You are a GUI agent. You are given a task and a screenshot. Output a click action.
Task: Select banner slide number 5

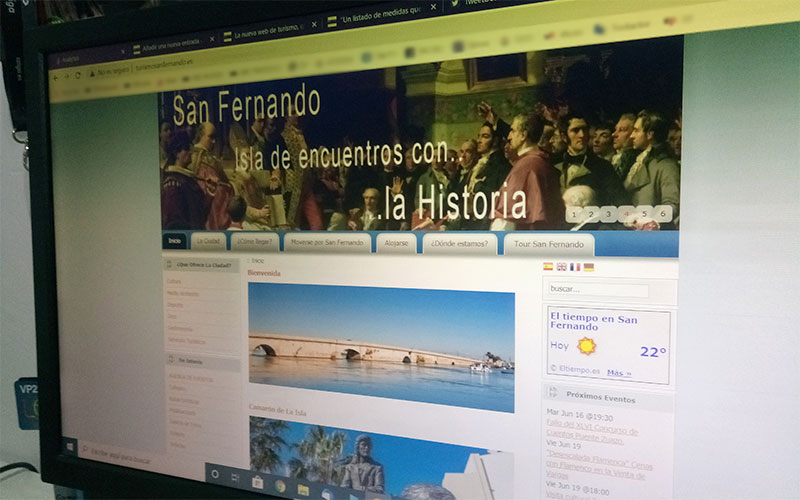click(644, 214)
